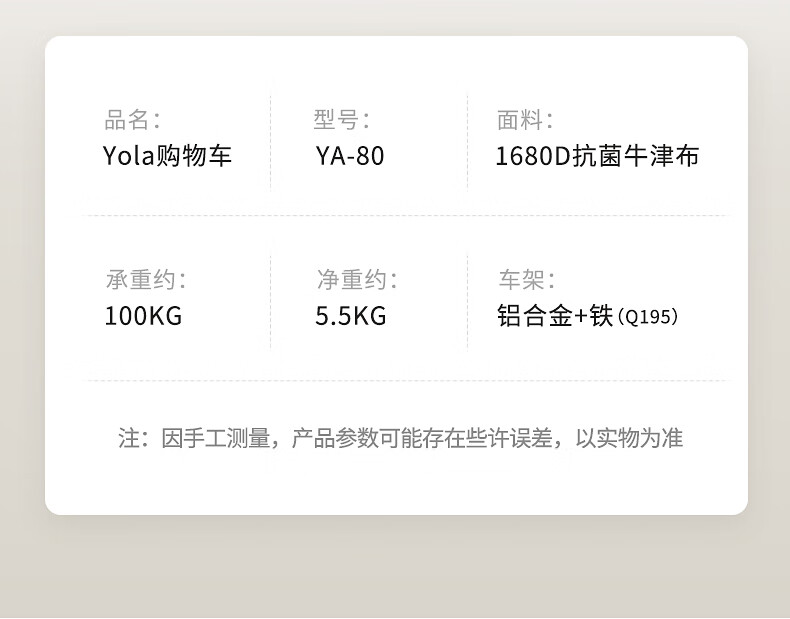Select the YA-80 model value

(x=349, y=156)
